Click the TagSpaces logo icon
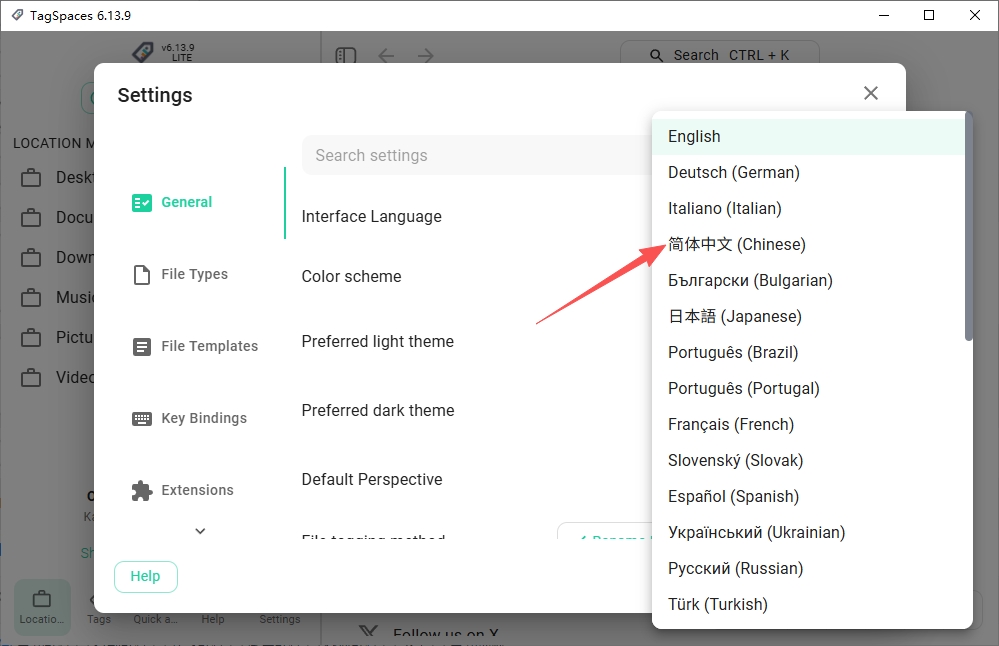999x646 pixels. 143,52
